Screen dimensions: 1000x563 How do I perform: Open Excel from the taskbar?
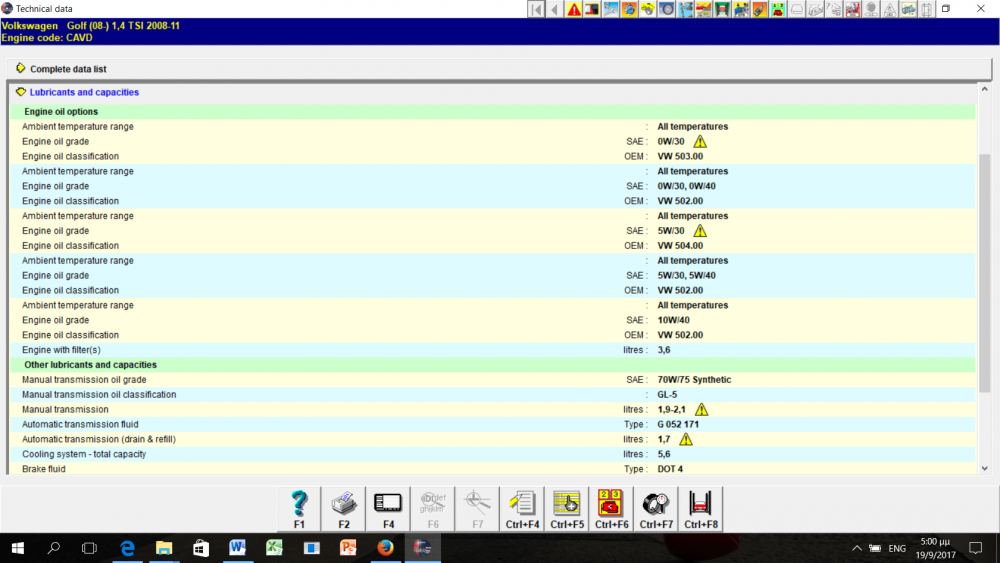[274, 548]
